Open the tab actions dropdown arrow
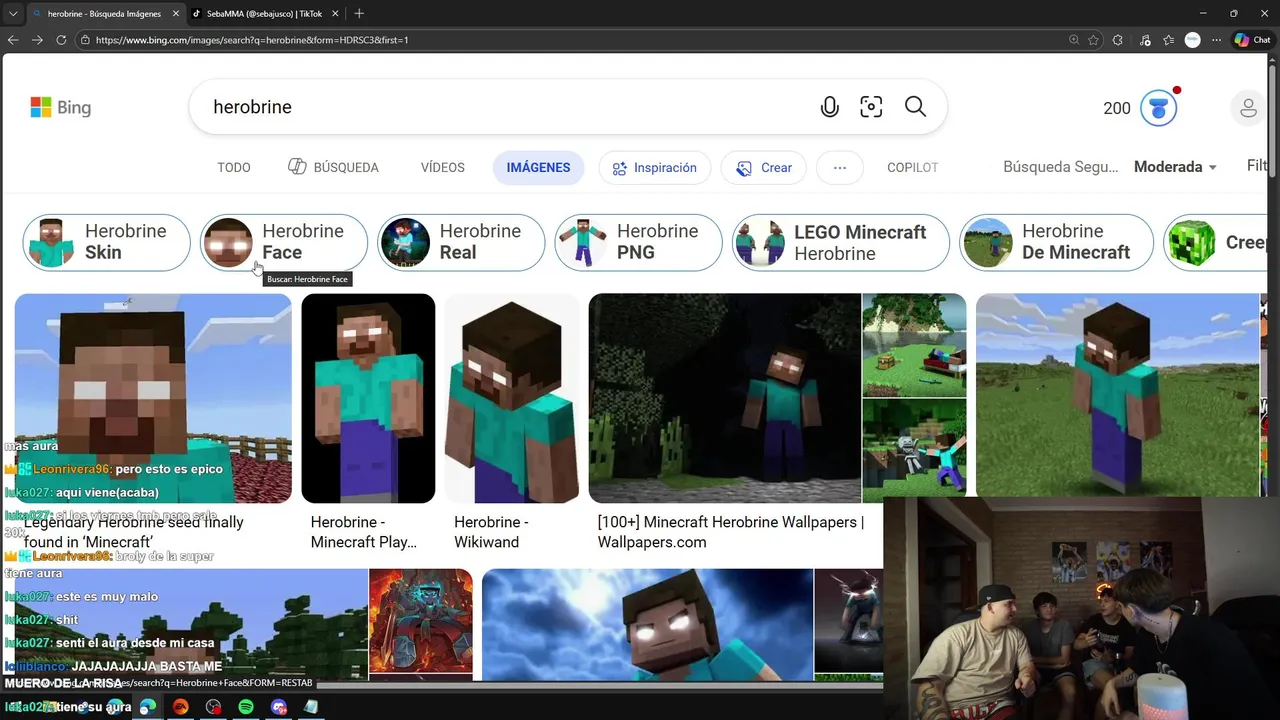The width and height of the screenshot is (1280, 720). point(13,14)
